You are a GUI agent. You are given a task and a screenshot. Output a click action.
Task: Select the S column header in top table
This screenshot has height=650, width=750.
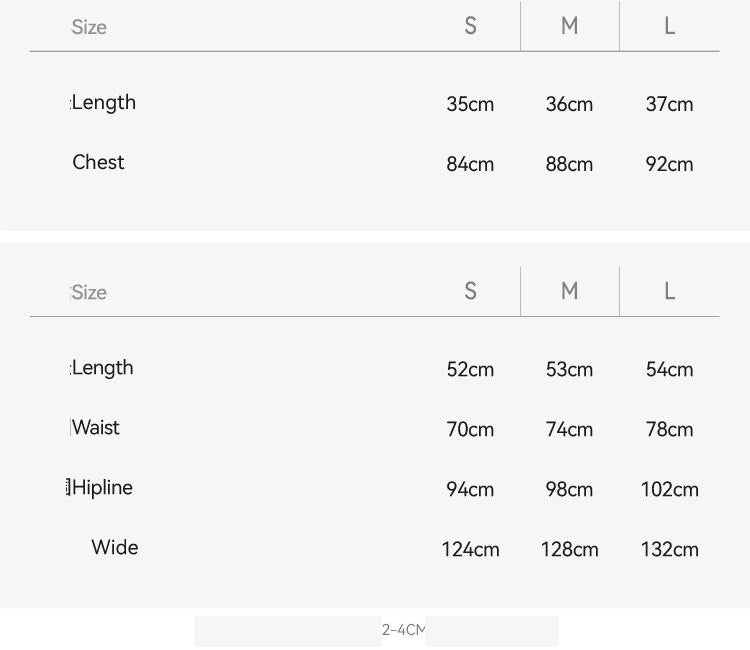point(470,26)
